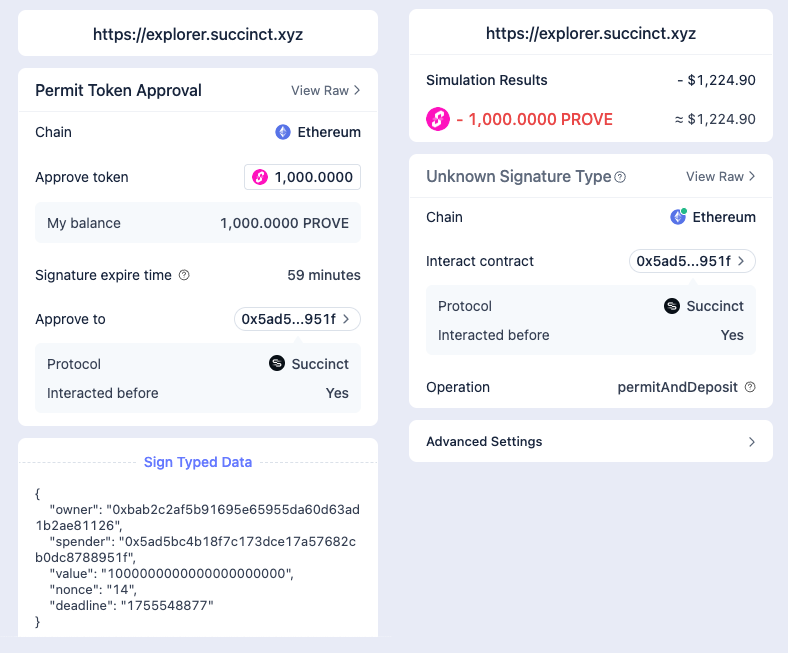Viewport: 788px width, 653px height.
Task: Click the Permit Token Approval title
Action: coord(118,90)
